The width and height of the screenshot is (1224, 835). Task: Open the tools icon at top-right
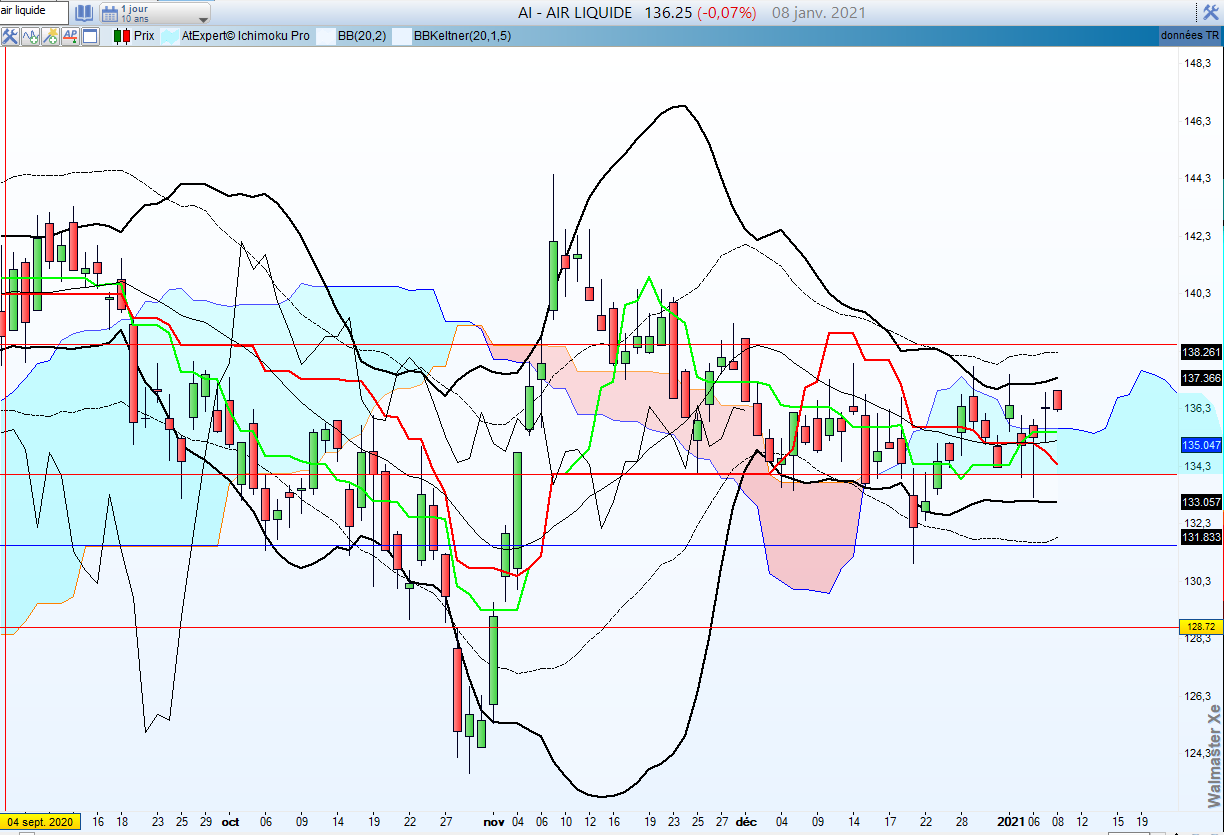click(1210, 12)
